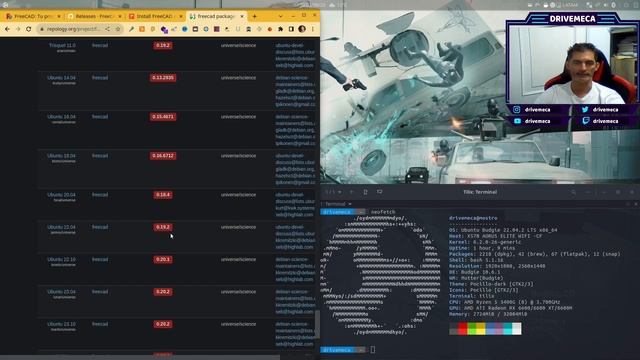640x360 pixels.
Task: Close the 'freecad packag...' browser tab
Action: pyautogui.click(x=242, y=16)
